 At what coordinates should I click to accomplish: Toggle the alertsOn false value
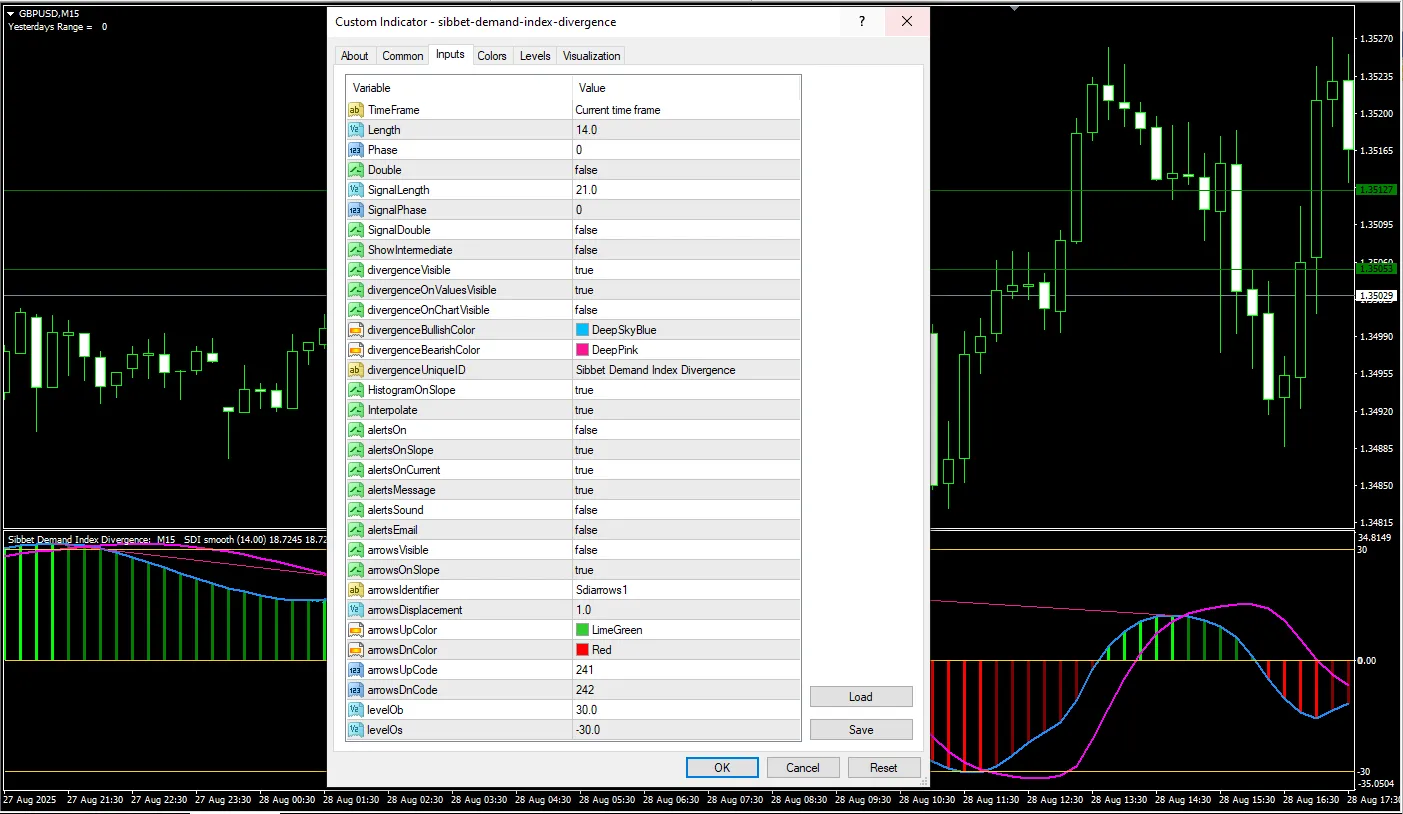[685, 430]
